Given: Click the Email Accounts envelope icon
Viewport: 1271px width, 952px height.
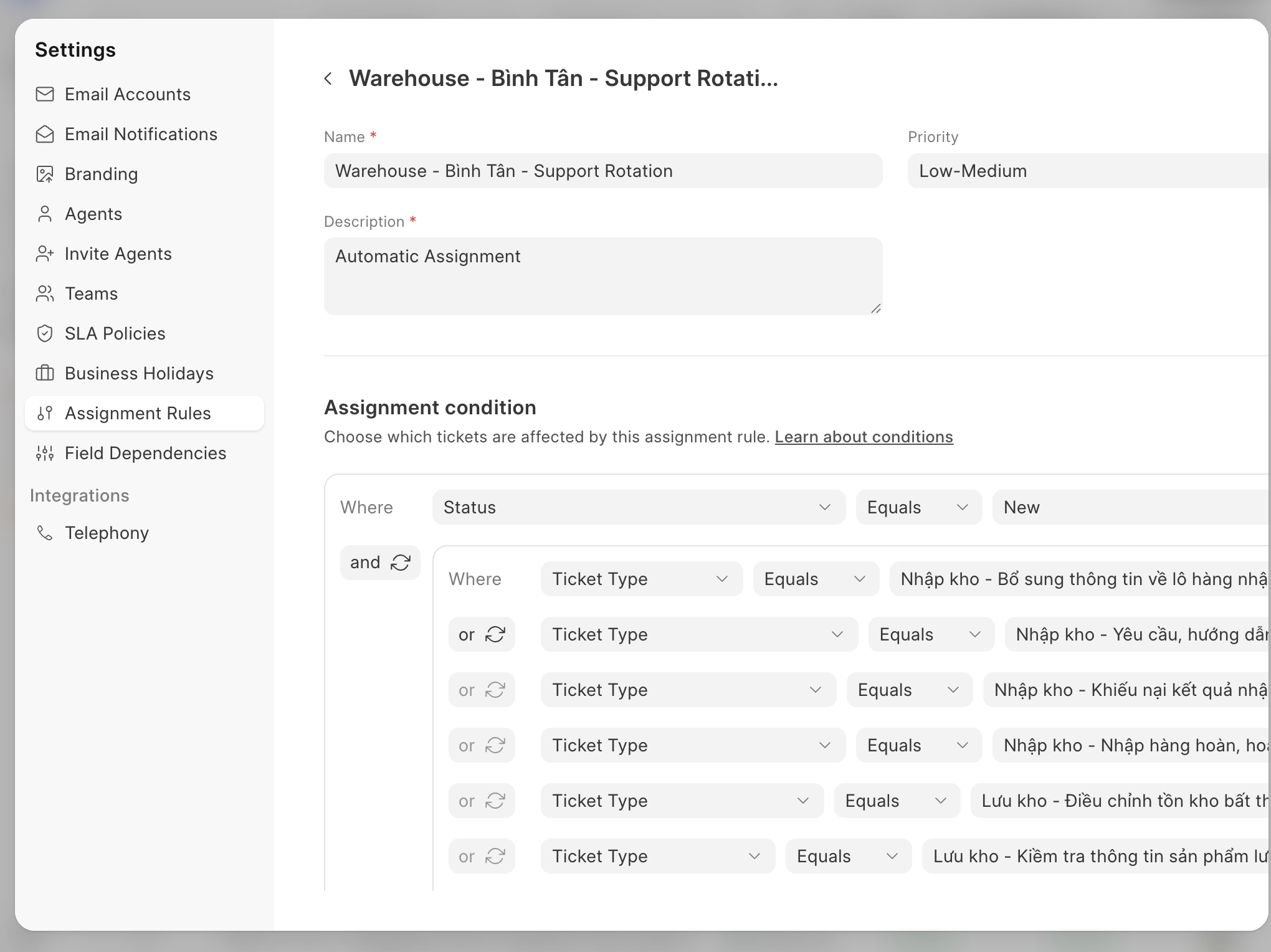Looking at the screenshot, I should coord(45,94).
